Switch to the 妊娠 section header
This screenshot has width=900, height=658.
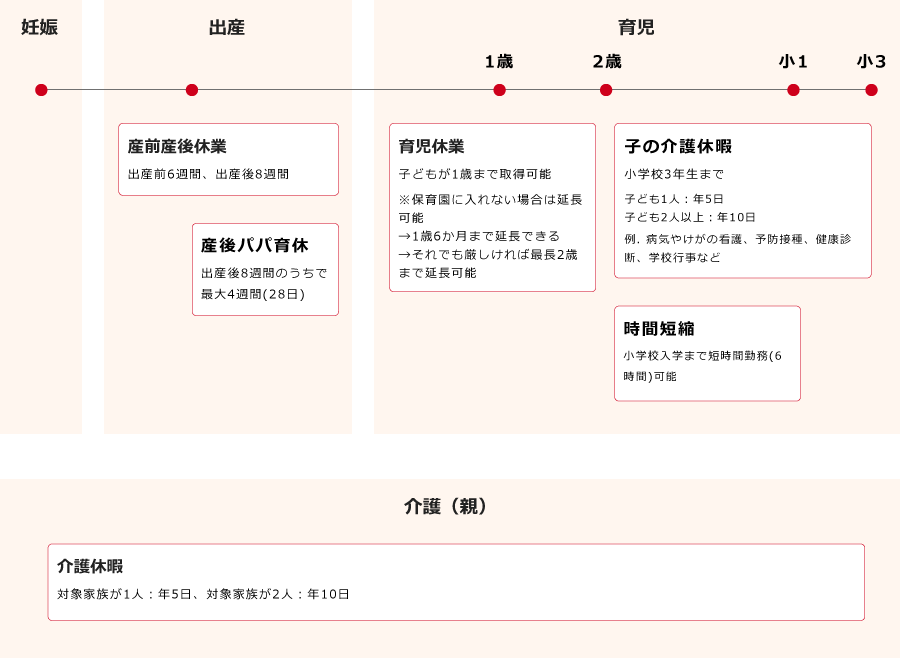(x=40, y=28)
